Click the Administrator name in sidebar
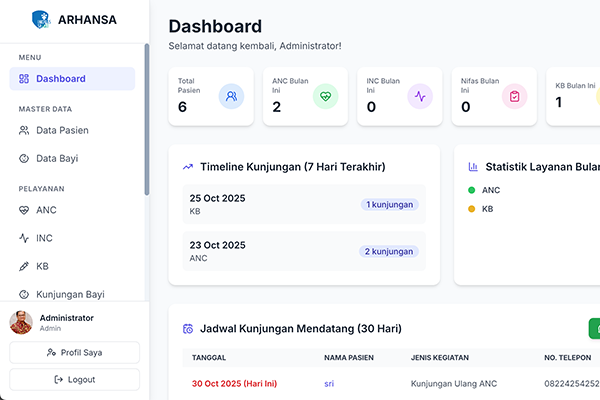This screenshot has height=400, width=600. click(67, 318)
